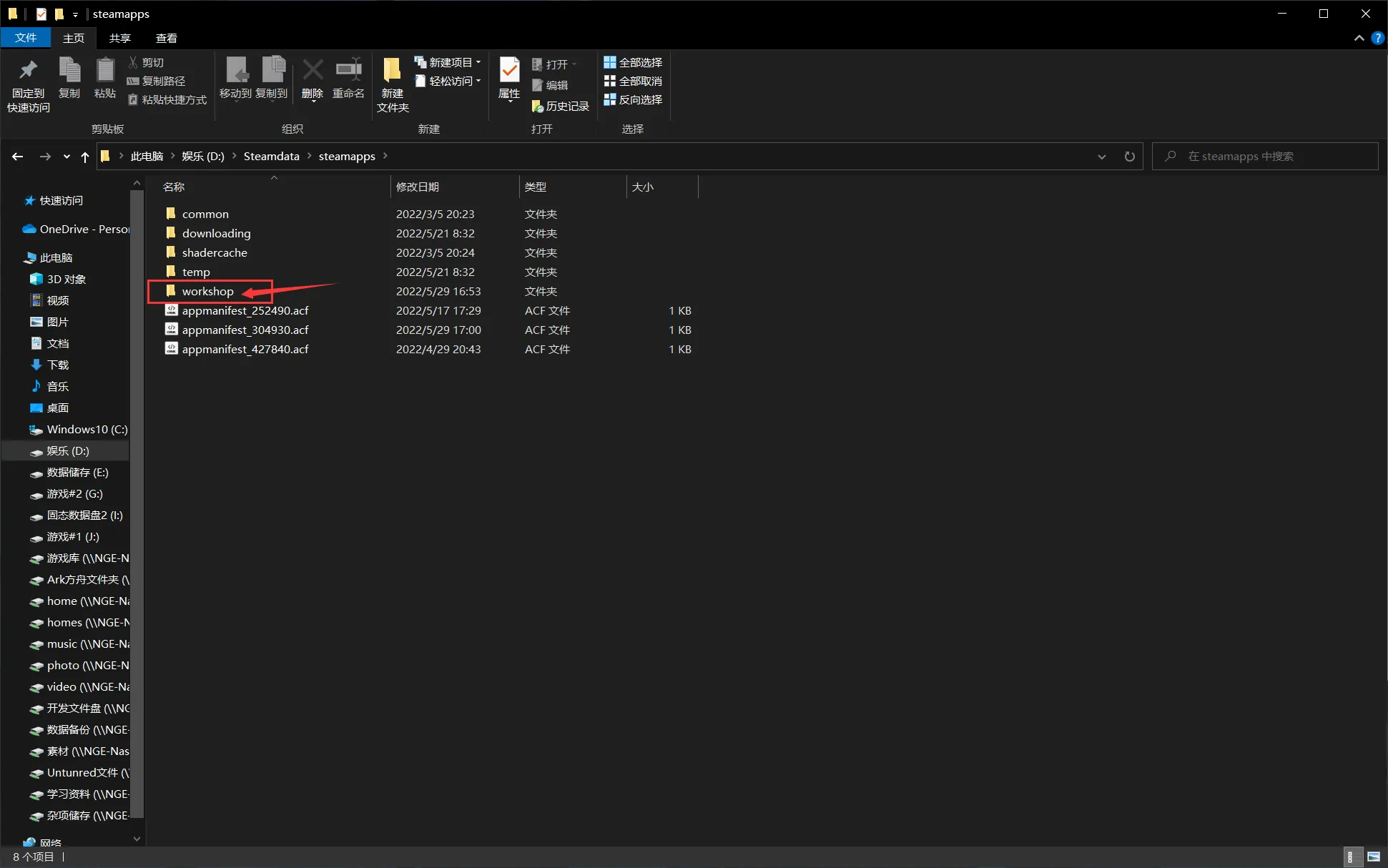Open the 查看 (View) ribbon tab

167,38
